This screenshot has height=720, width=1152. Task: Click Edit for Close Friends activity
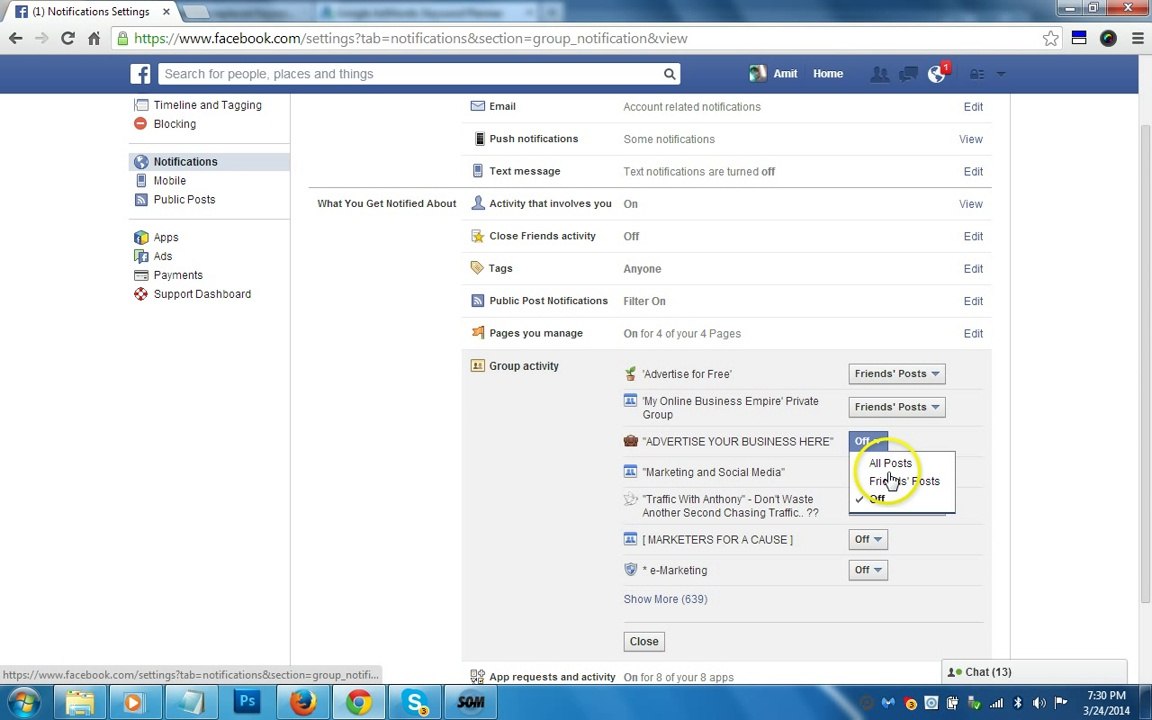click(973, 236)
